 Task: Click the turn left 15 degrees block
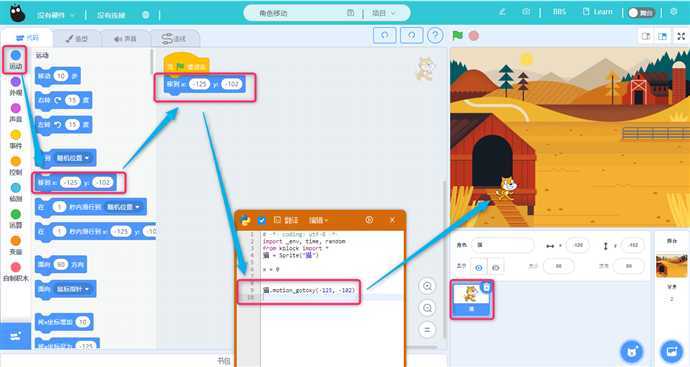click(x=63, y=125)
